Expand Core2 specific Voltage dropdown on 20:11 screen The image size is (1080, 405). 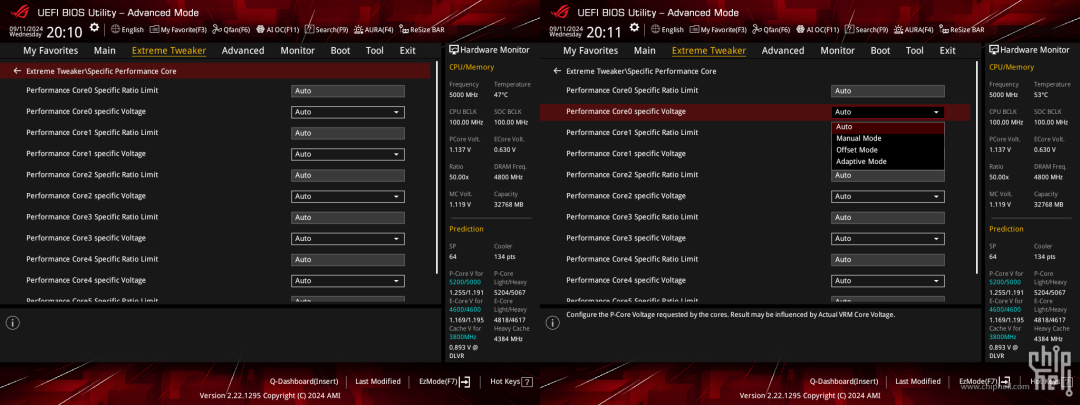pyautogui.click(x=888, y=196)
